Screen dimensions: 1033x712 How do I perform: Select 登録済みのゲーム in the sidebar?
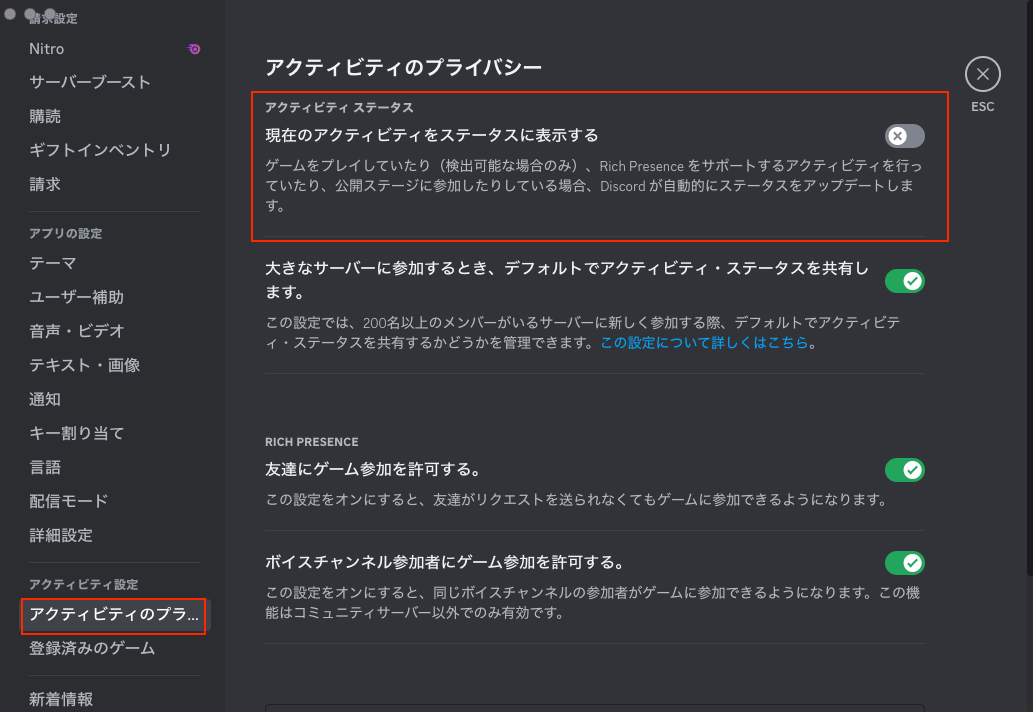[x=92, y=648]
